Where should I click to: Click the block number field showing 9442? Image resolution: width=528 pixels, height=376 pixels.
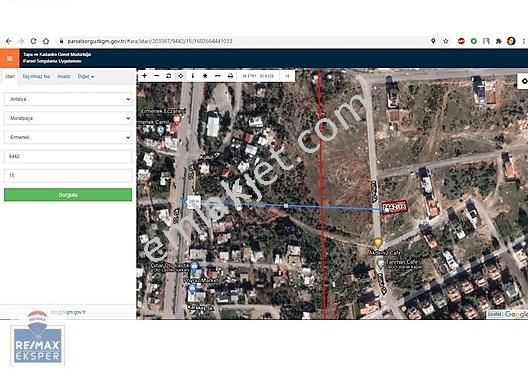(x=68, y=157)
